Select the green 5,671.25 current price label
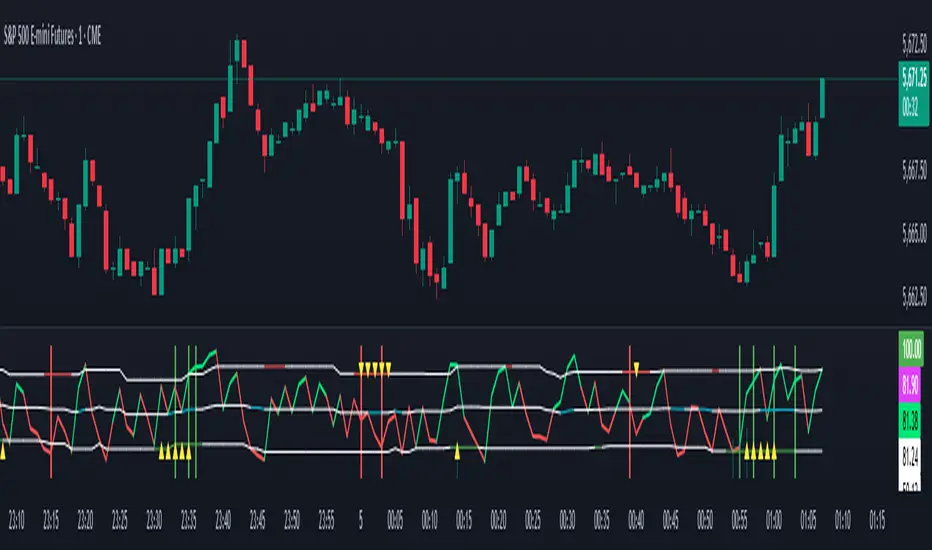The width and height of the screenshot is (932, 550). click(914, 77)
